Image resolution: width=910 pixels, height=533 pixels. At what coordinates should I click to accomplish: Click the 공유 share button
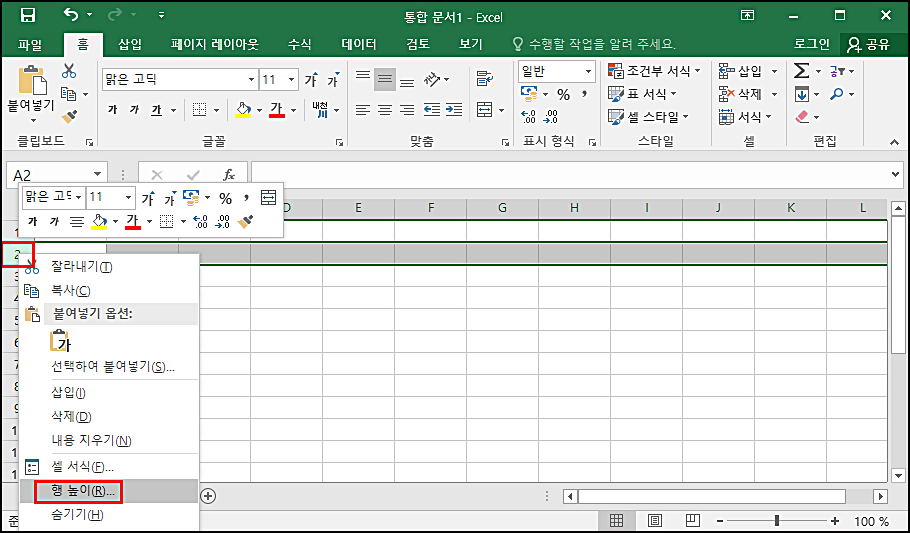[868, 44]
